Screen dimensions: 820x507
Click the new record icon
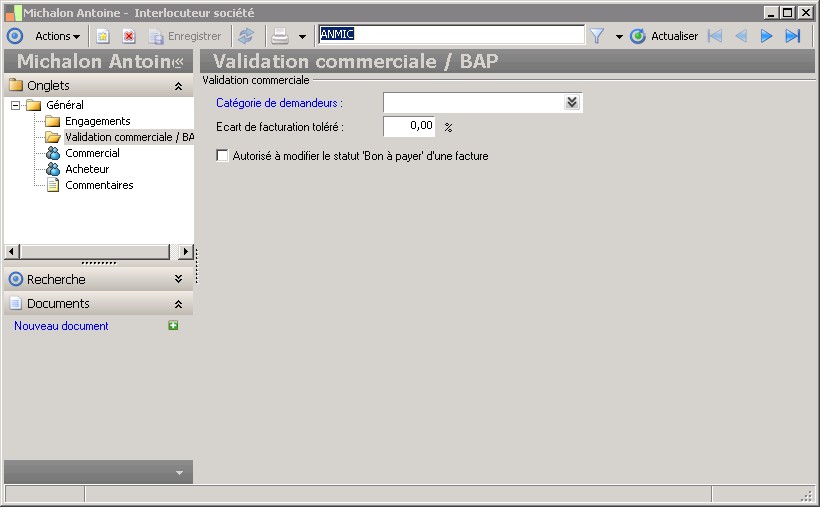[x=103, y=36]
